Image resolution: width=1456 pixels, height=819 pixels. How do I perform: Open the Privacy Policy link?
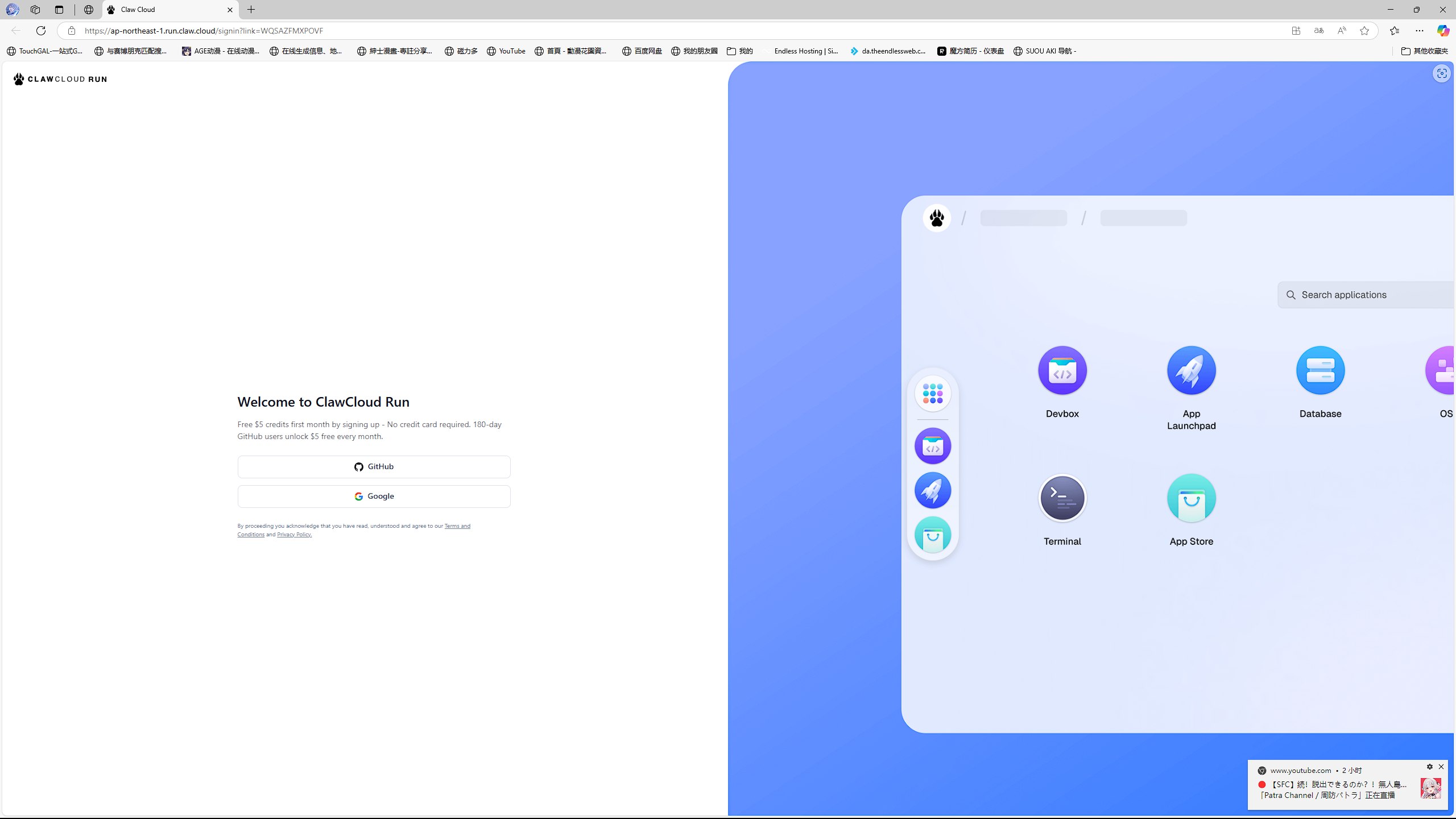click(294, 535)
